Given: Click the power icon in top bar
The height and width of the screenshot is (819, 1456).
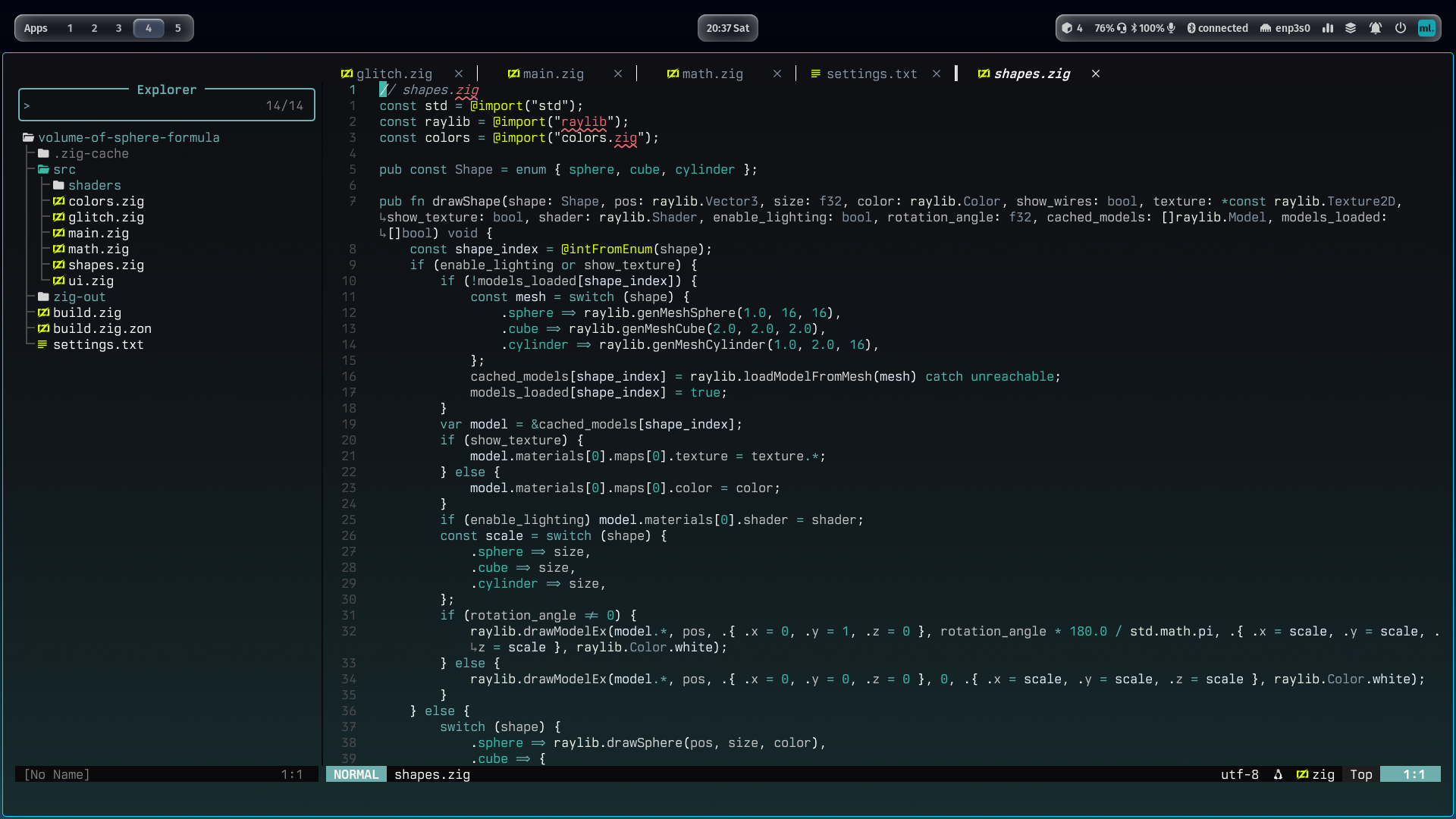Looking at the screenshot, I should pyautogui.click(x=1401, y=28).
